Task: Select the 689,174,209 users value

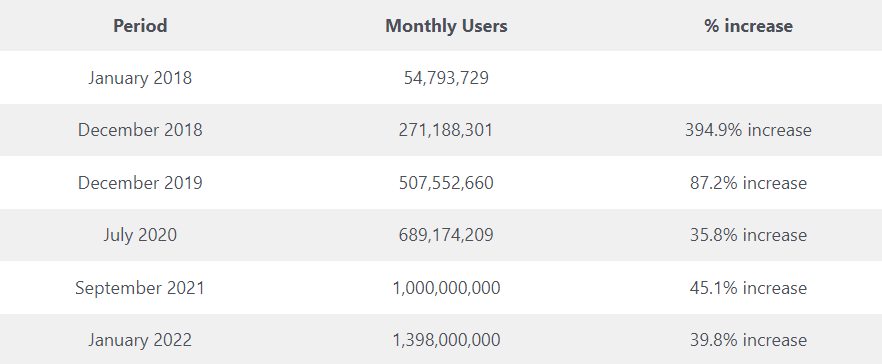Action: click(446, 235)
